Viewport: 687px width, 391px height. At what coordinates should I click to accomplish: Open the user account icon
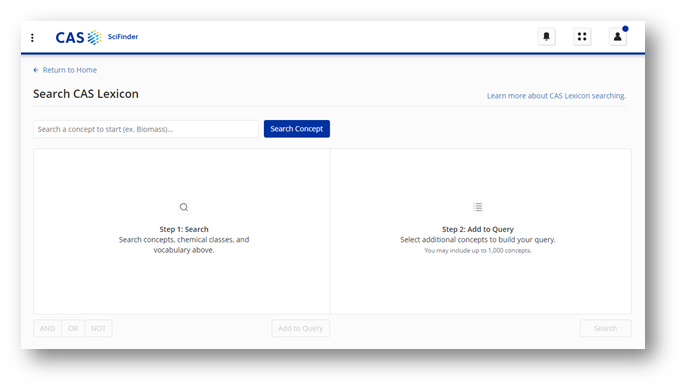click(617, 36)
